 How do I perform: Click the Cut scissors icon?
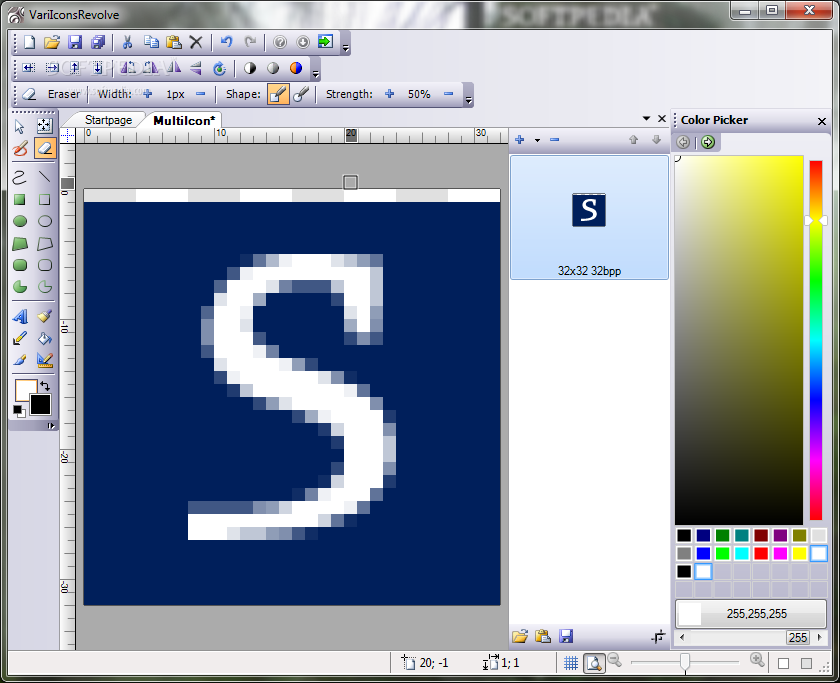coord(127,42)
